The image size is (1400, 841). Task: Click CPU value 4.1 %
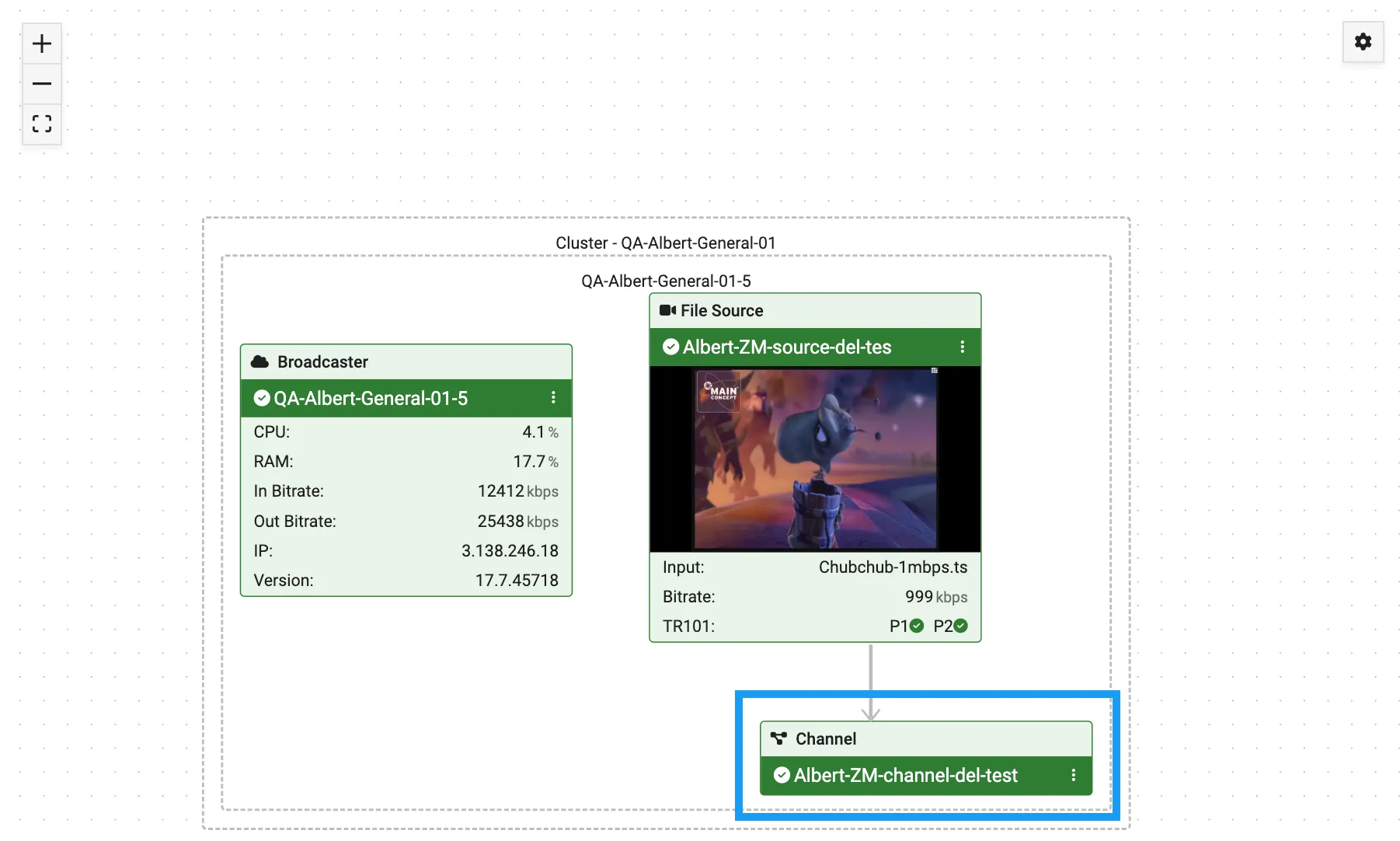pos(540,431)
